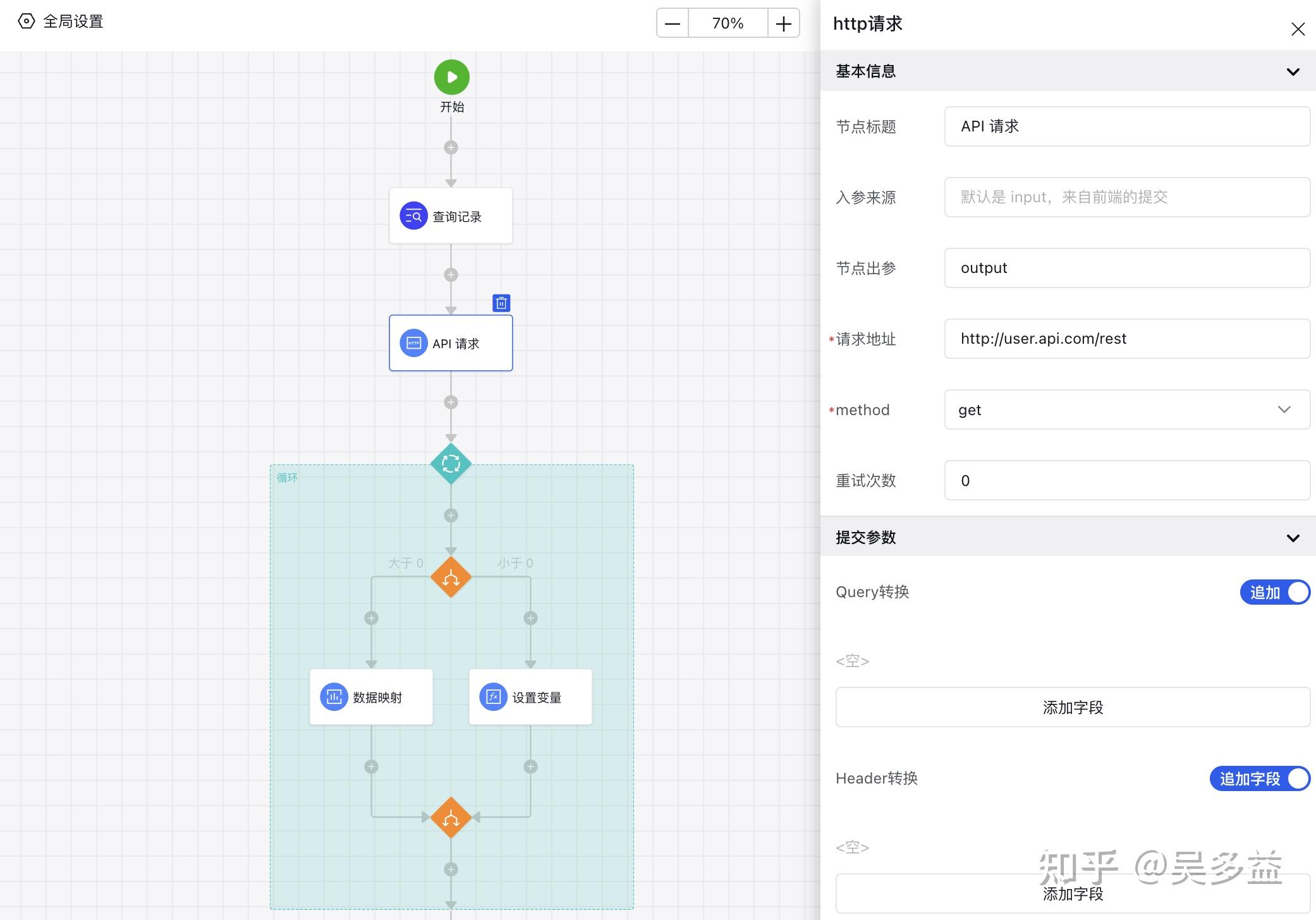Increase zoom above 70% with plus button

pos(783,23)
